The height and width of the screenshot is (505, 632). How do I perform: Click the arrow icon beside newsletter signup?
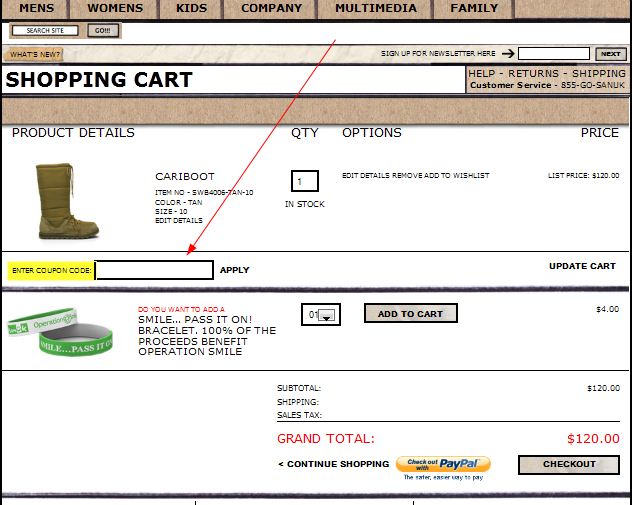[x=508, y=53]
